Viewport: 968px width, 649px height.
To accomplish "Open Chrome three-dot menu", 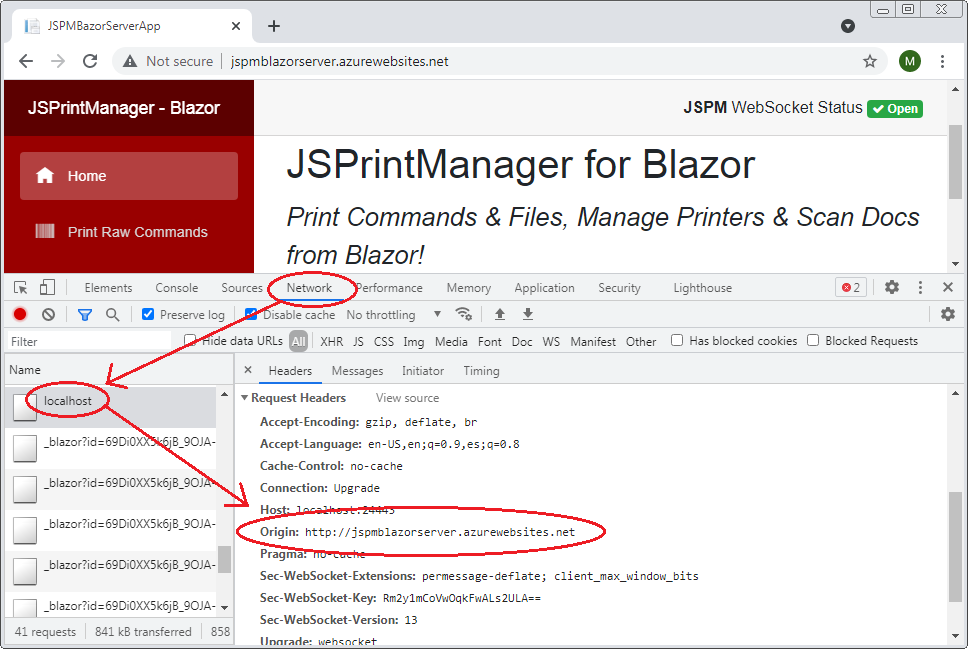I will (x=942, y=61).
